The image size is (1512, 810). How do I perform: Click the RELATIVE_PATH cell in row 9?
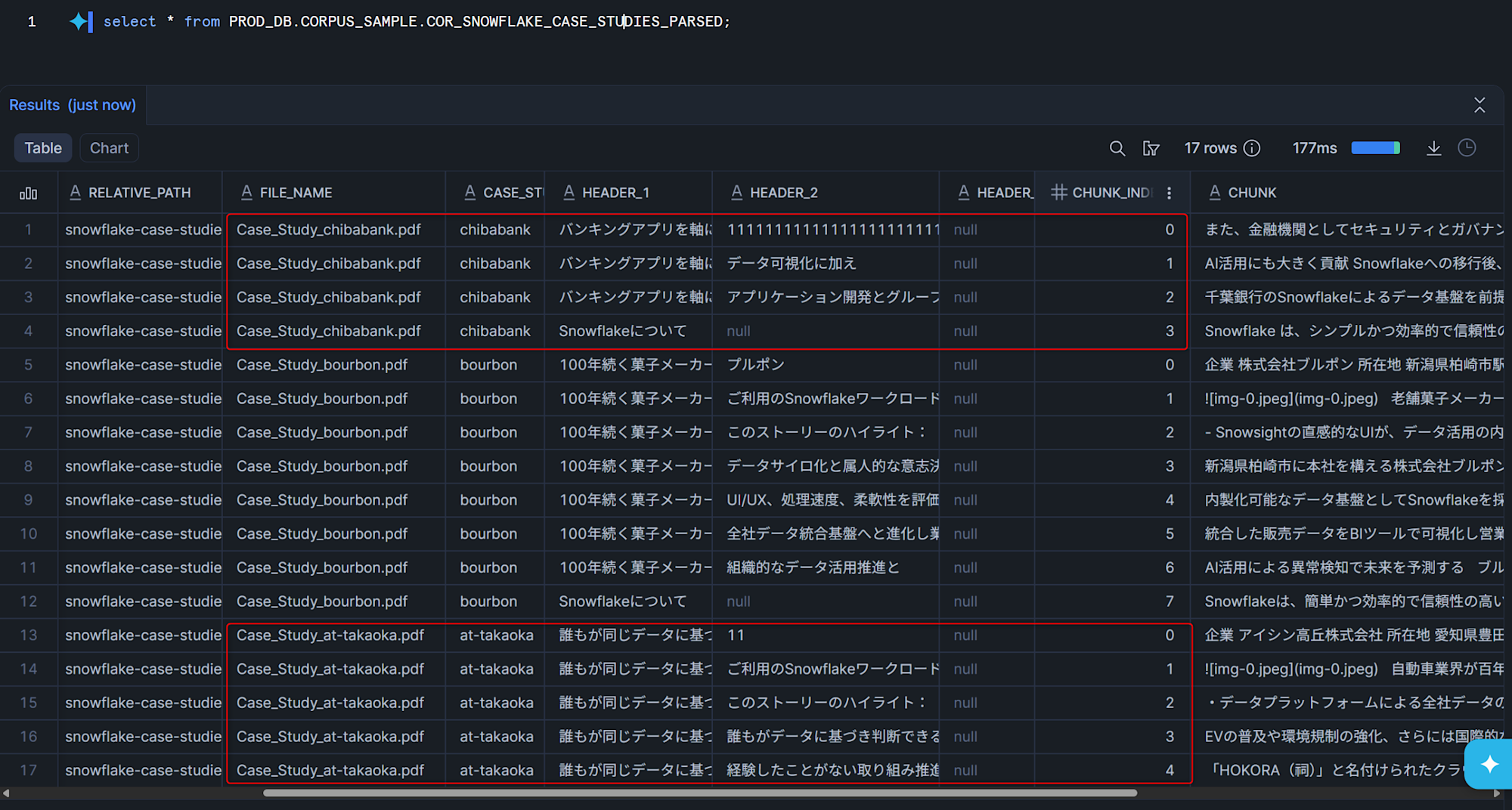(141, 500)
